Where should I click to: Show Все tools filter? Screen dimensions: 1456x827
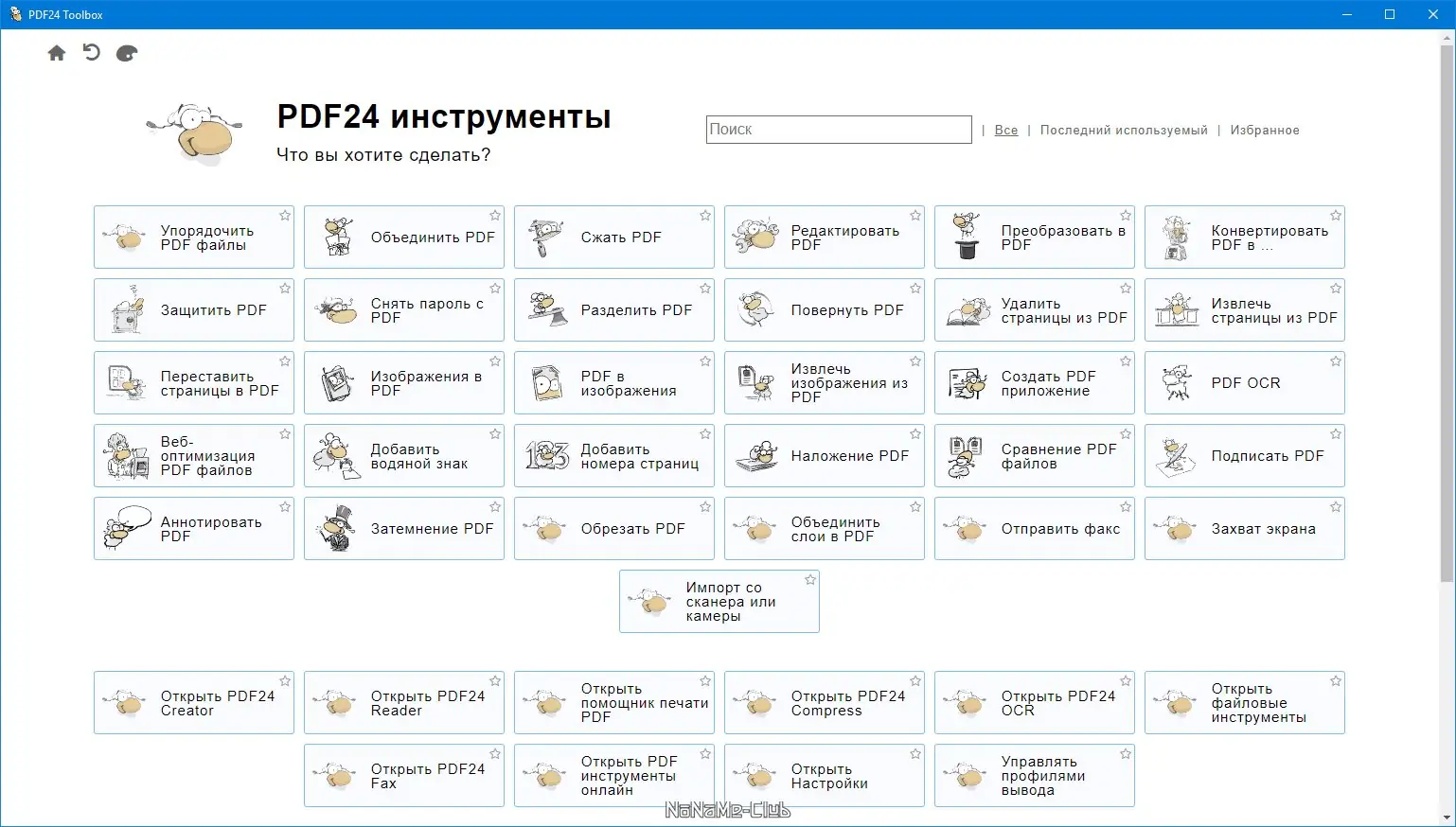(1006, 131)
